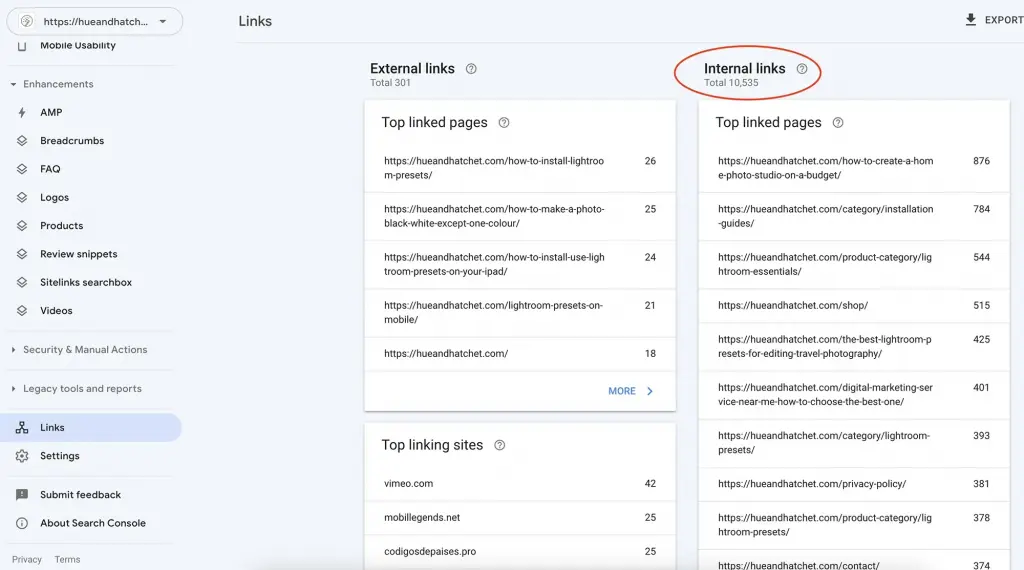Click the External links help icon
1024x570 pixels.
click(x=471, y=69)
